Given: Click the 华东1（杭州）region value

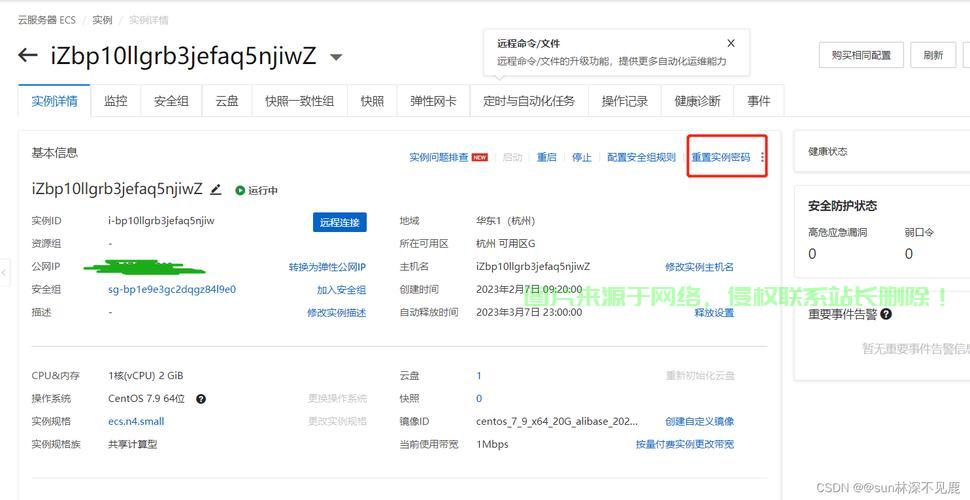Looking at the screenshot, I should pos(505,221).
